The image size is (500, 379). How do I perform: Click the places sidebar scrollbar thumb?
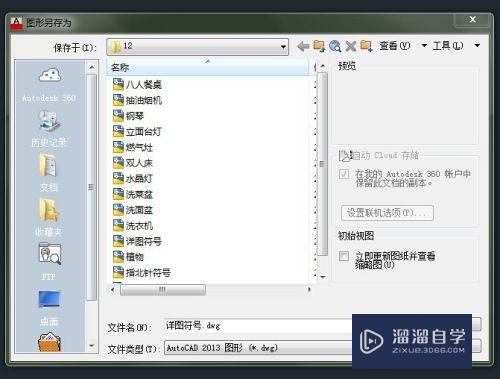pos(91,187)
